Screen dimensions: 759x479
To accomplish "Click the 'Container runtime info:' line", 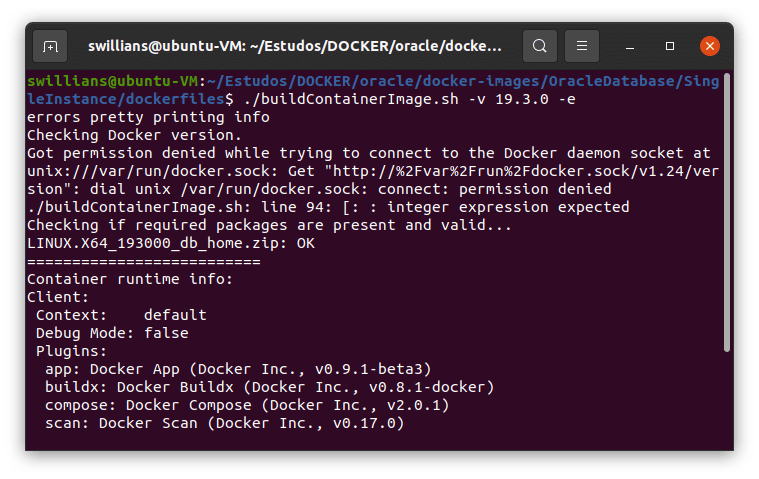I will pyautogui.click(x=129, y=279).
